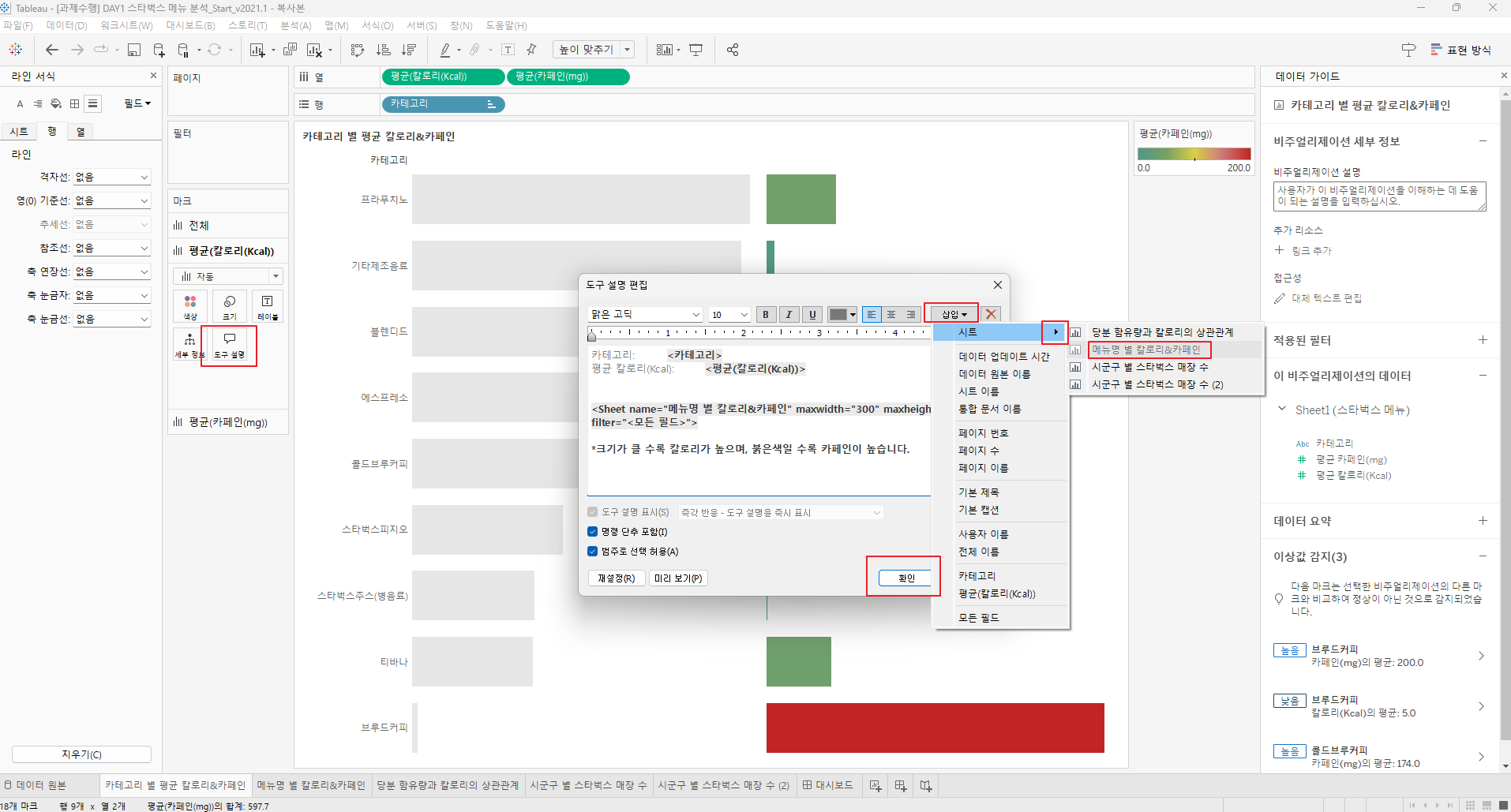Select the shading paint bucket format icon

point(56,103)
